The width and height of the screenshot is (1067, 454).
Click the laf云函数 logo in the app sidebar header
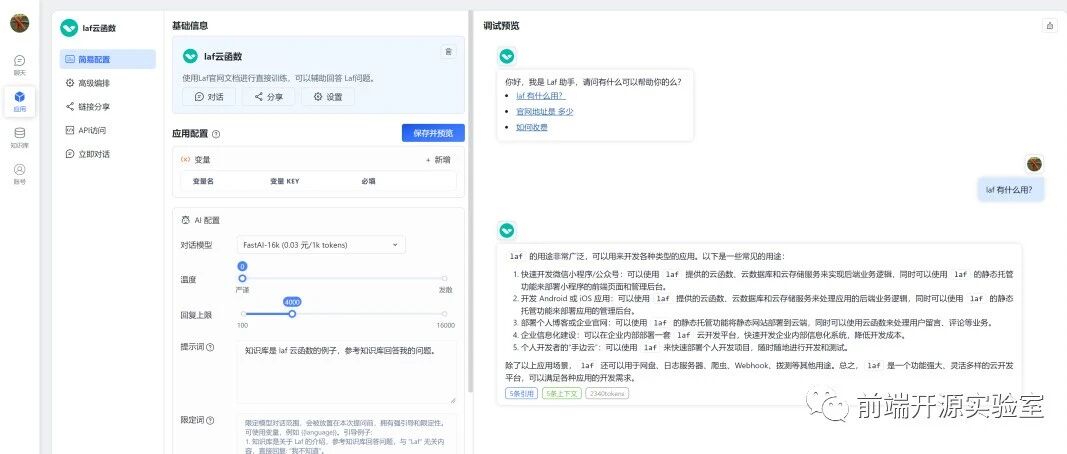click(x=69, y=28)
